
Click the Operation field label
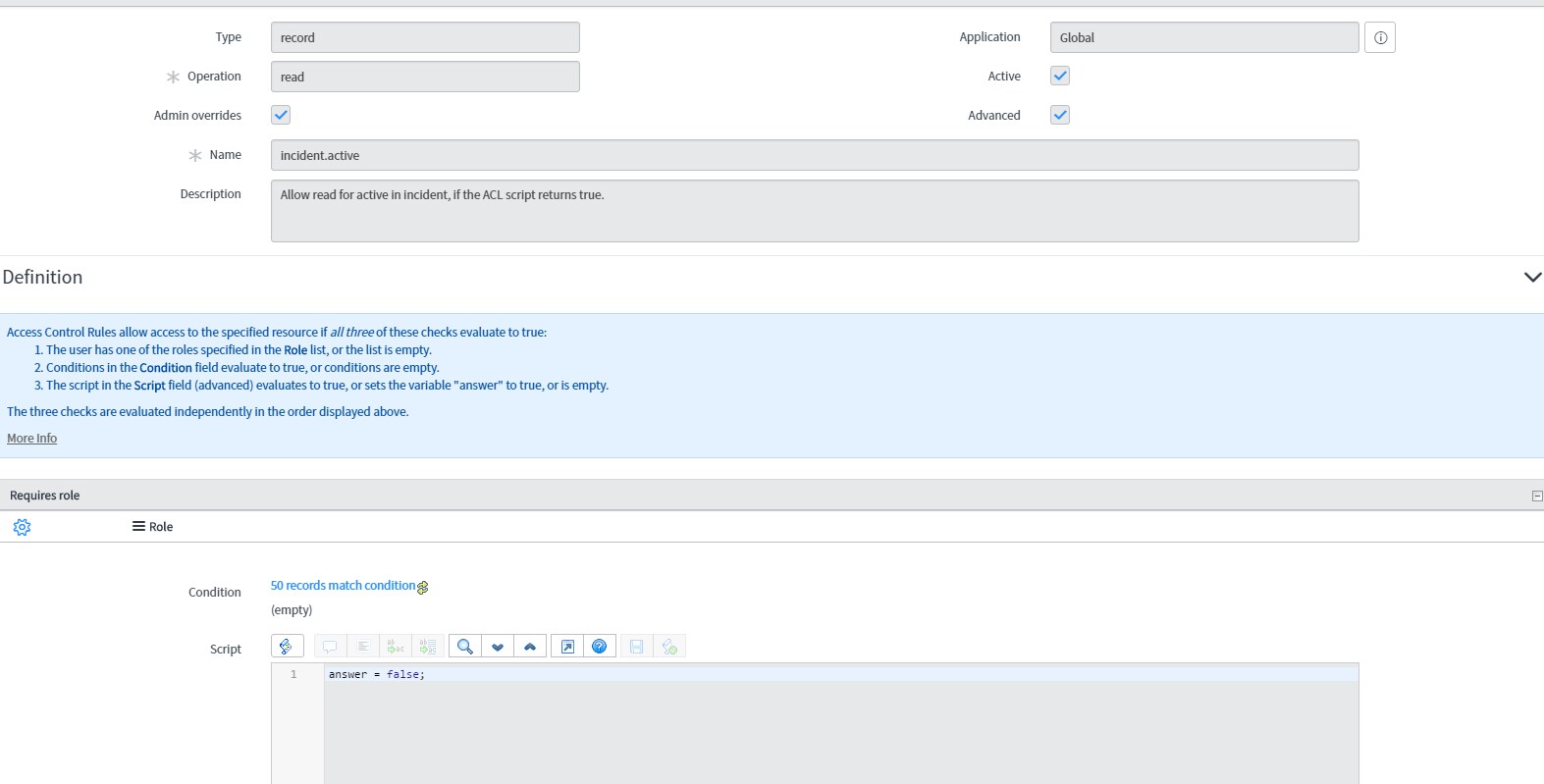coord(214,77)
